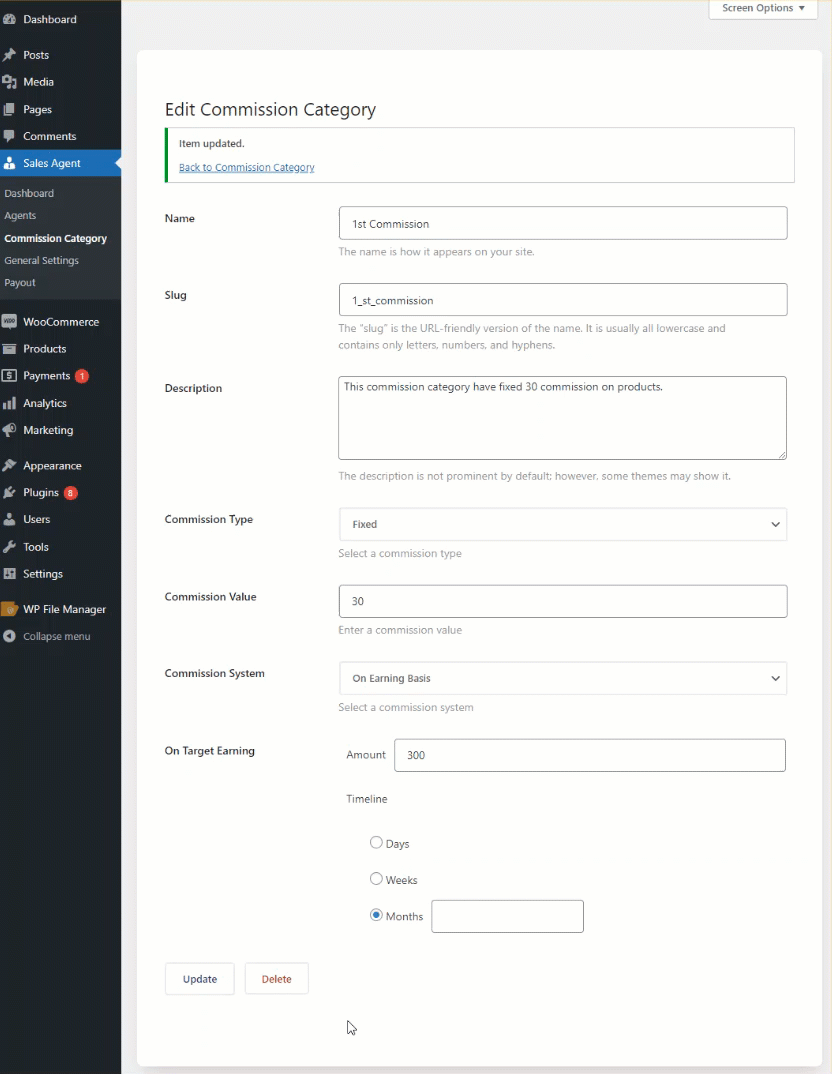Click the 'Timeline' label
This screenshot has height=1074, width=832.
click(367, 799)
